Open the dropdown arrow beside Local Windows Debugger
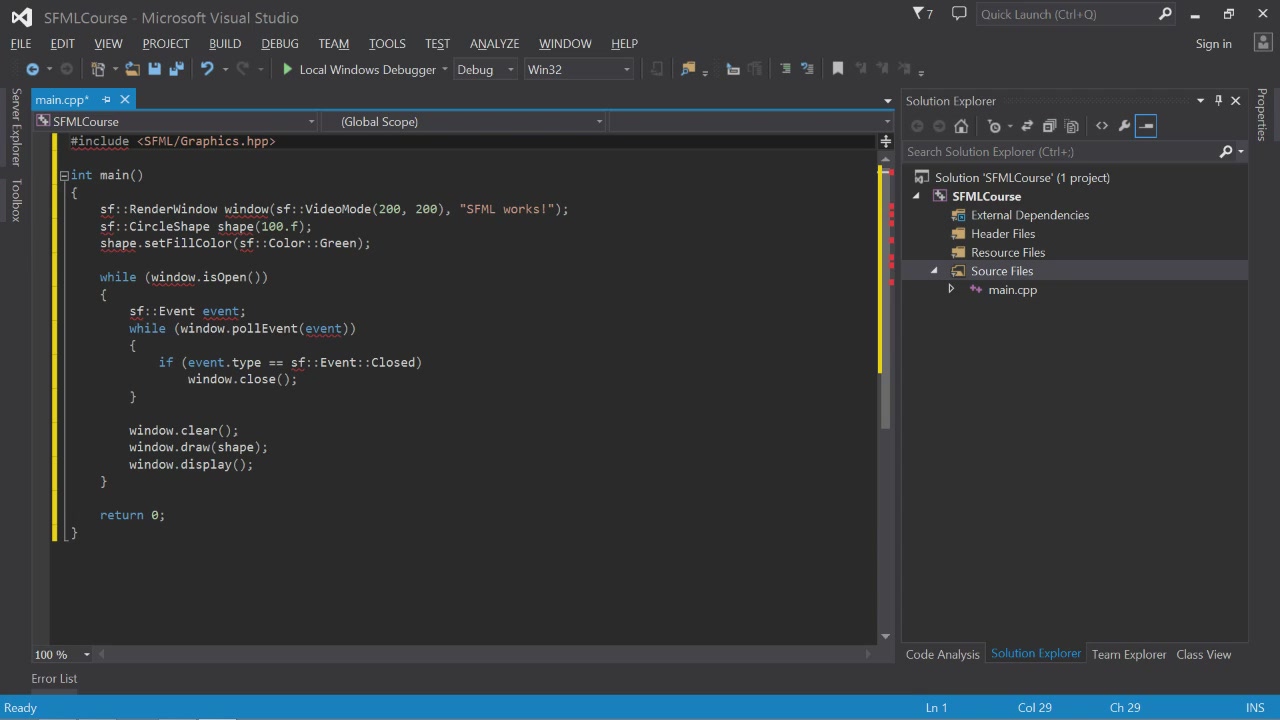The image size is (1280, 720). point(445,69)
